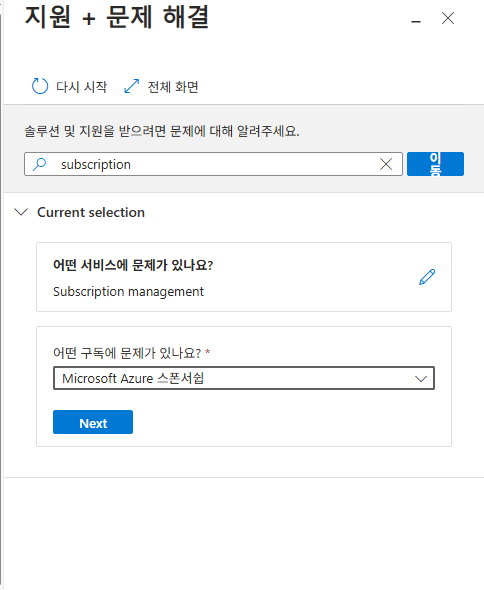Click the 어떤 구독에 문제가 있나요? label
The image size is (484, 590).
127,353
